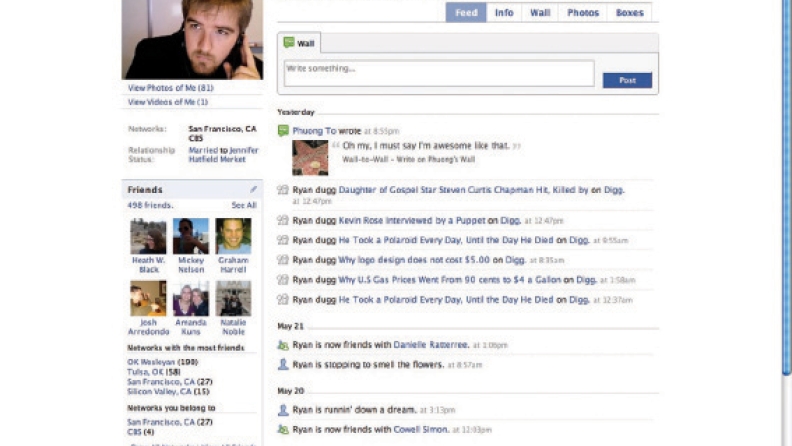Open the Boxes tab
This screenshot has height=446, width=792.
coord(629,13)
